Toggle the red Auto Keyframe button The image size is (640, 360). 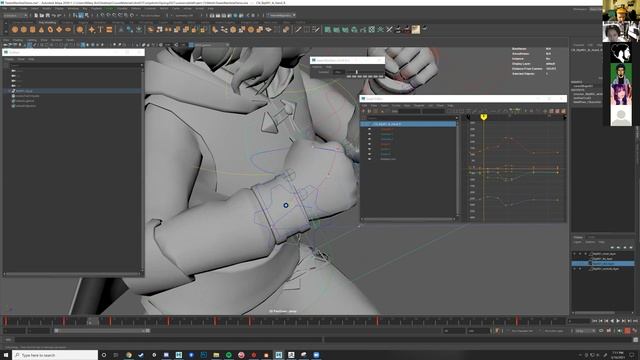(627, 331)
